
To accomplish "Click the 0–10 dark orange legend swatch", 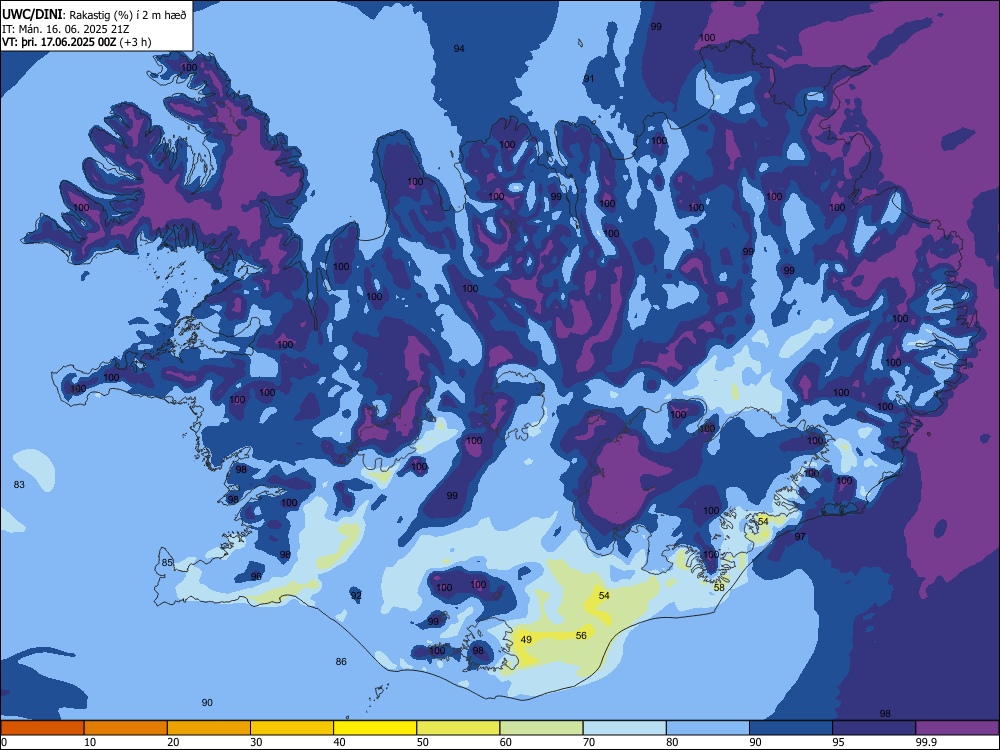I will 42,728.
